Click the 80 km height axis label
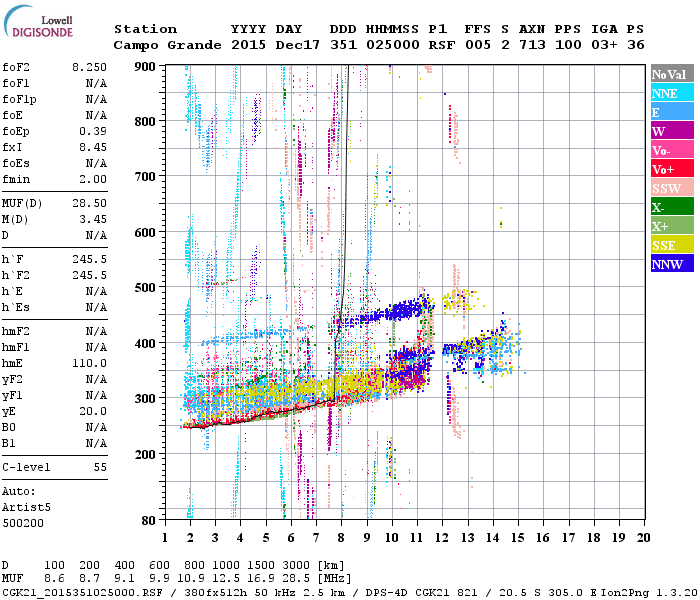The width and height of the screenshot is (700, 600). tap(148, 520)
